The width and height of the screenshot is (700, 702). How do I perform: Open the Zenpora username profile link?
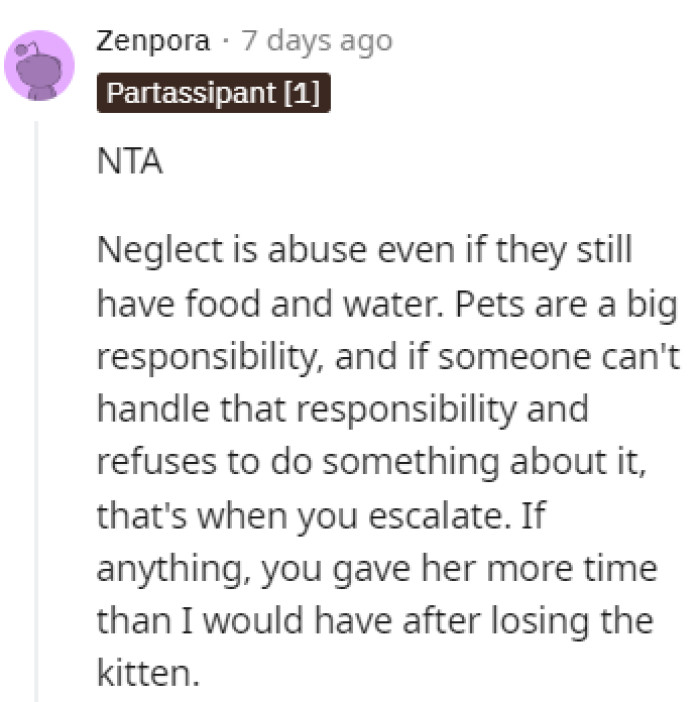tap(154, 41)
